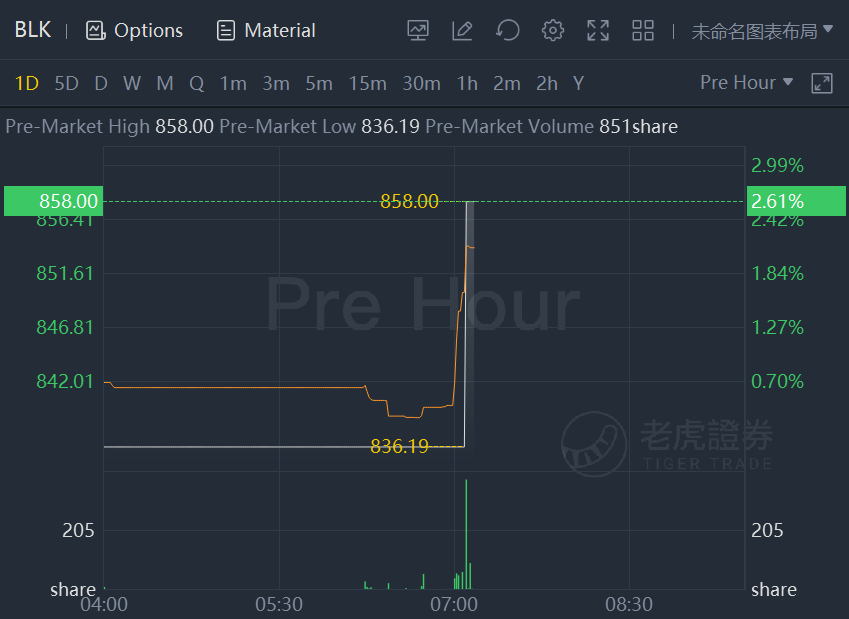849x619 pixels.
Task: Select the 30m interval
Action: tap(421, 83)
